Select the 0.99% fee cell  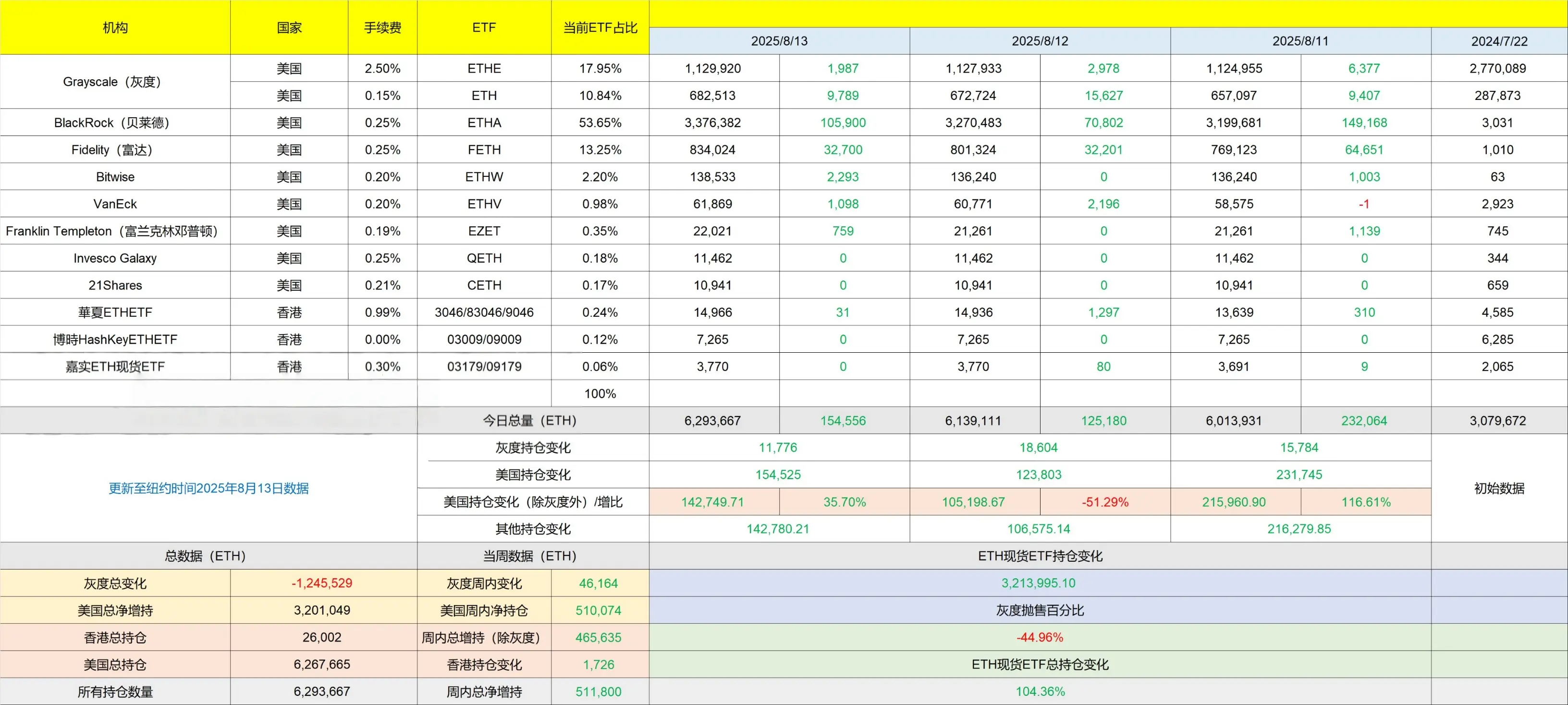pyautogui.click(x=382, y=312)
